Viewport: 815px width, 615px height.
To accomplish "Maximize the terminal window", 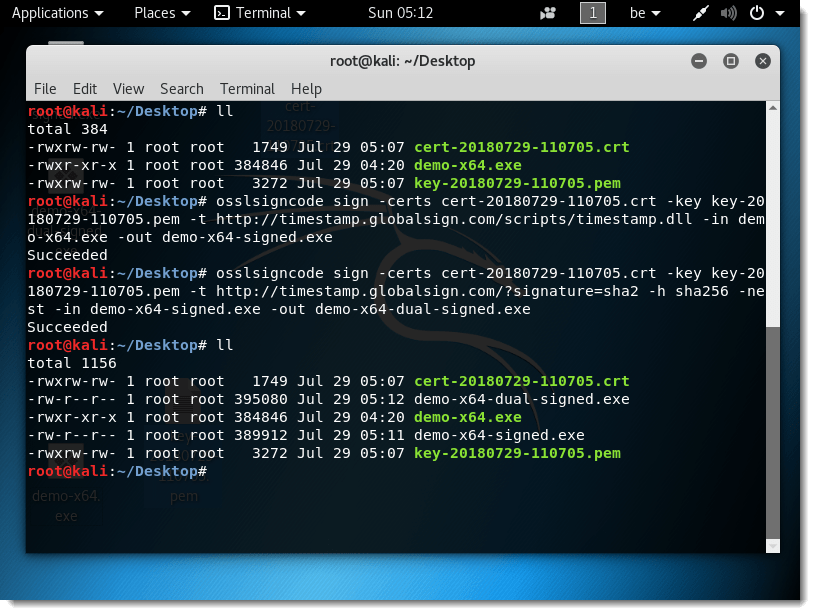I will tap(730, 61).
